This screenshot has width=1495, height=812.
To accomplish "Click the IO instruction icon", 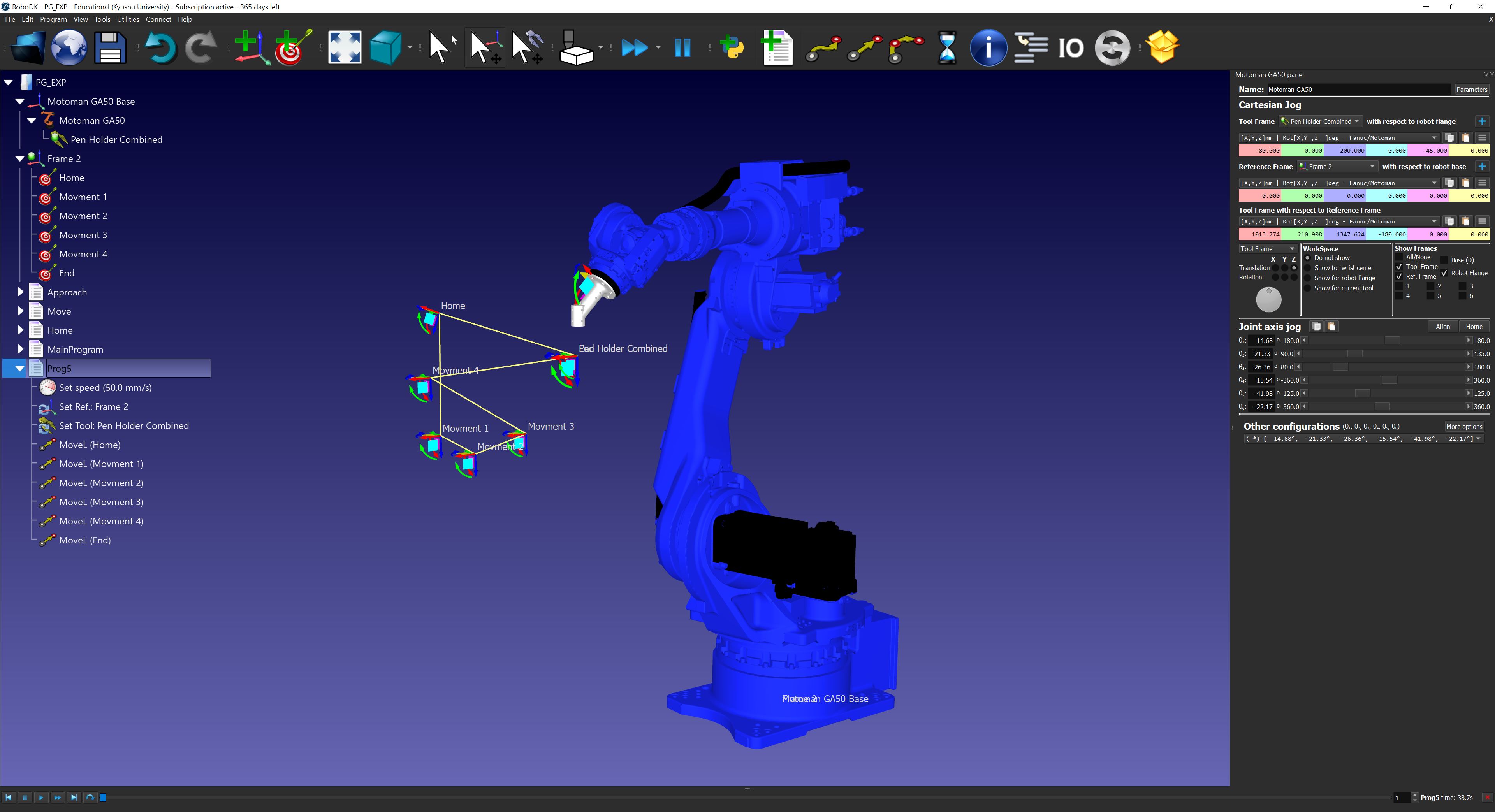I will coord(1071,47).
